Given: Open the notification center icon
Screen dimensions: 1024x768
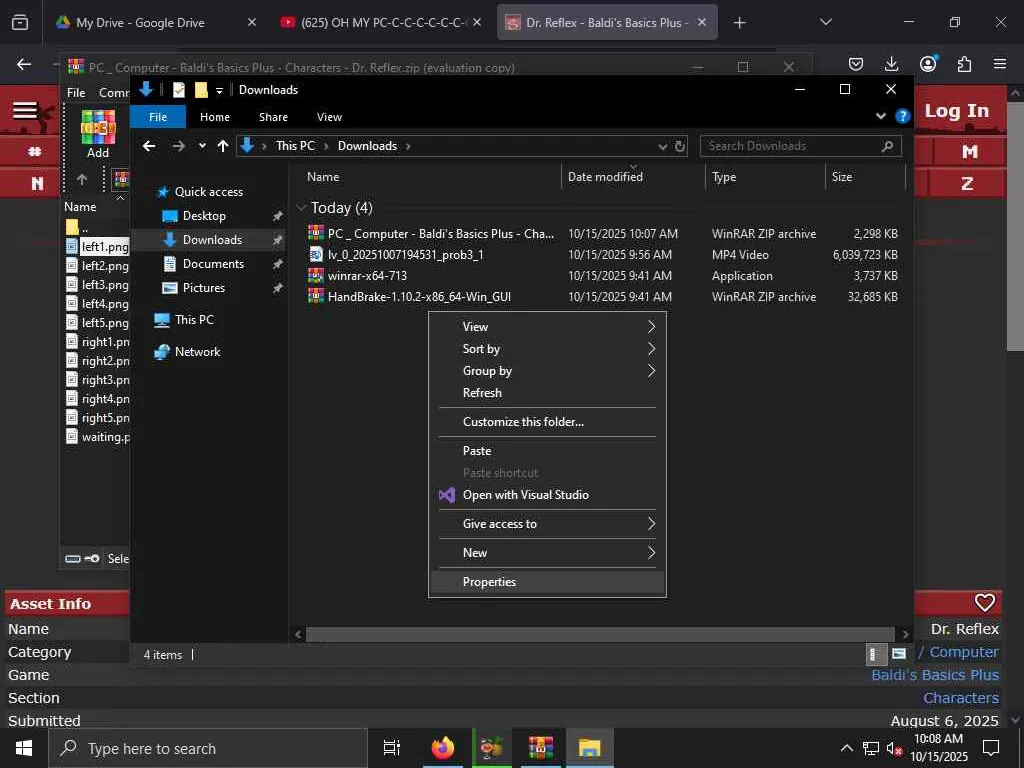Looking at the screenshot, I should pos(991,748).
